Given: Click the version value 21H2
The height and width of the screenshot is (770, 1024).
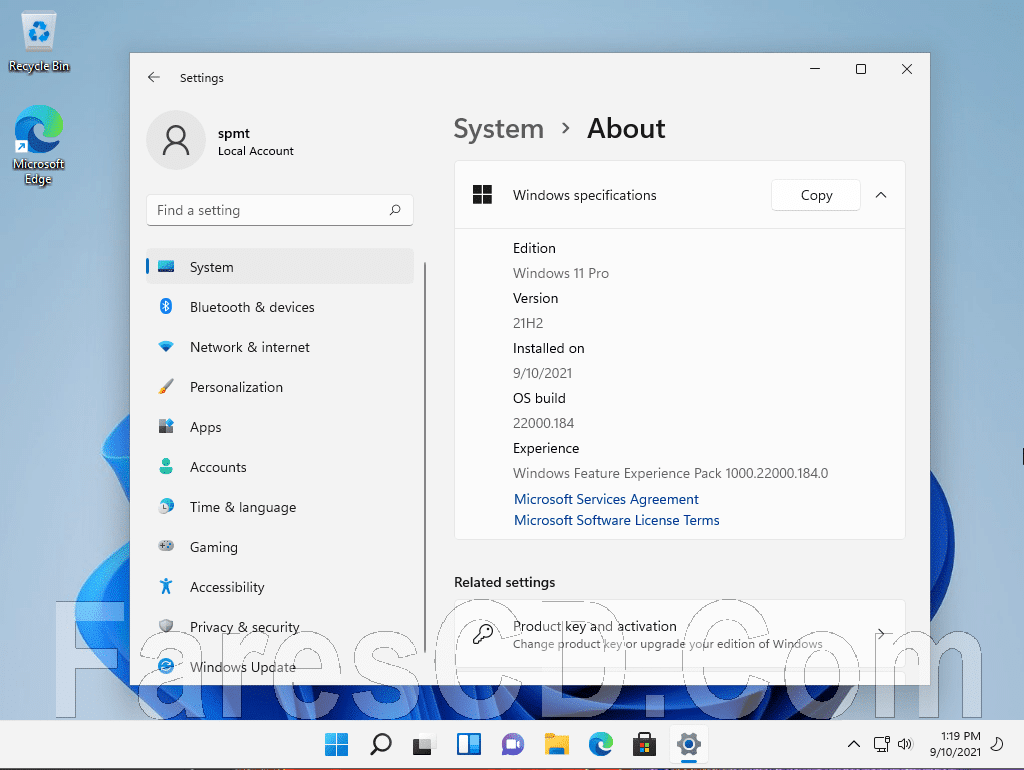Looking at the screenshot, I should click(528, 323).
